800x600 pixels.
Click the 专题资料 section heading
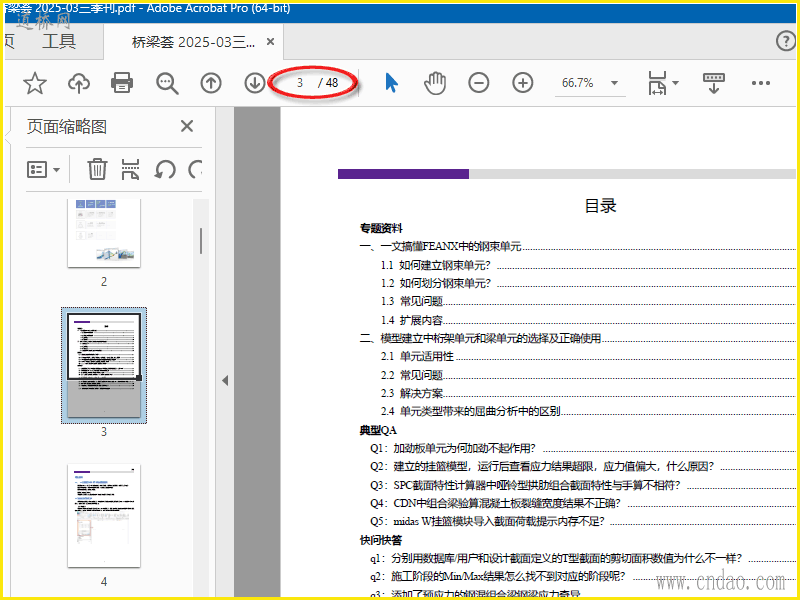coord(381,228)
